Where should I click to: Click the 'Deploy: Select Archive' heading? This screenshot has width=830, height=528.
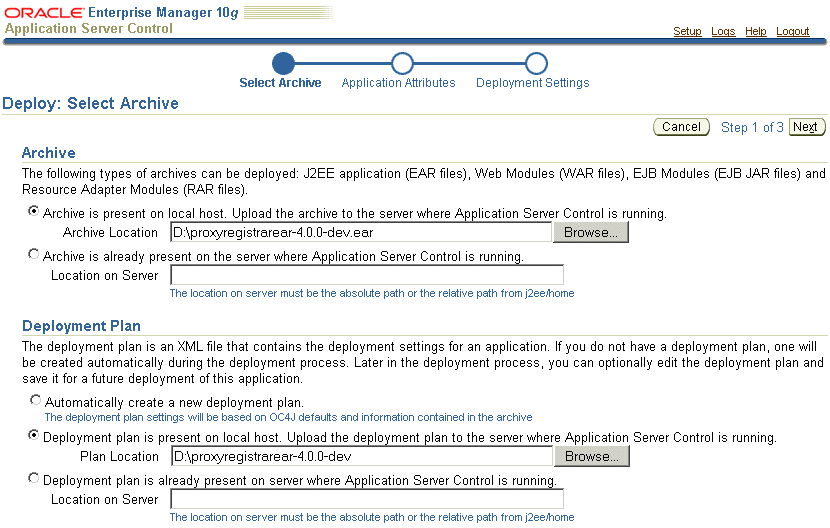pyautogui.click(x=91, y=103)
